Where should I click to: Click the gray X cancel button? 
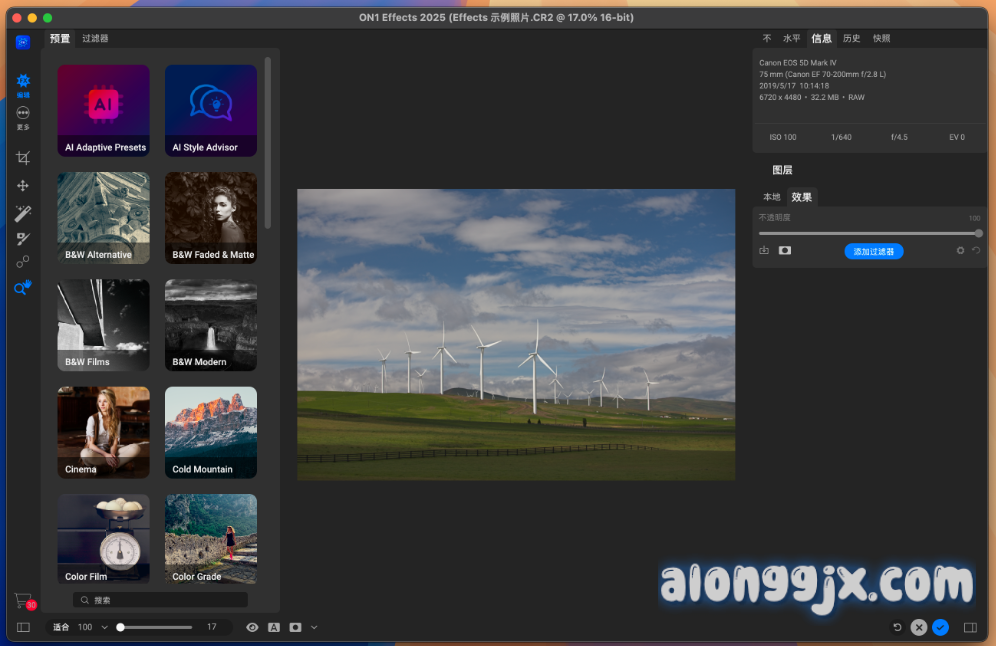click(919, 627)
